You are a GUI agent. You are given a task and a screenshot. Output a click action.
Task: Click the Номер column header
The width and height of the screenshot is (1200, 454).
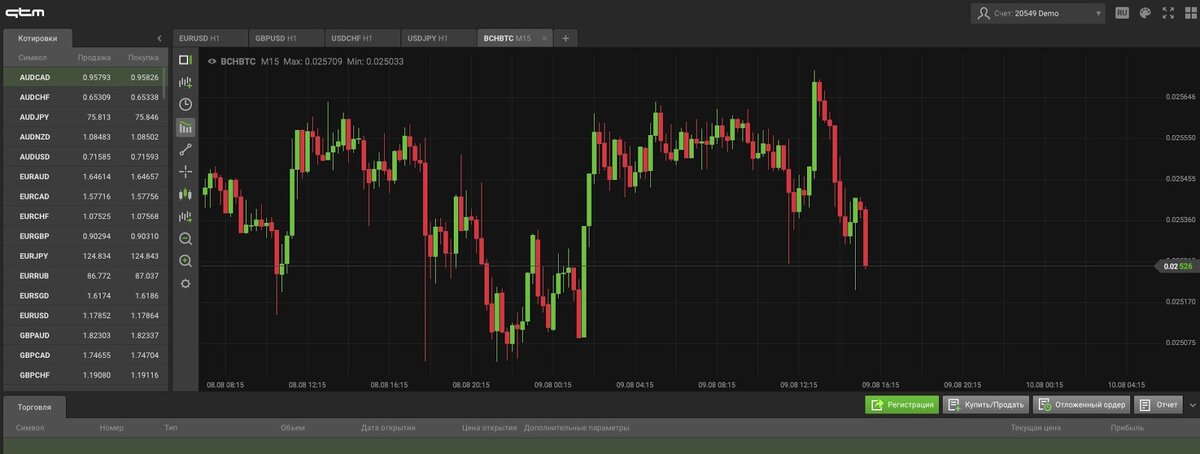tap(111, 427)
